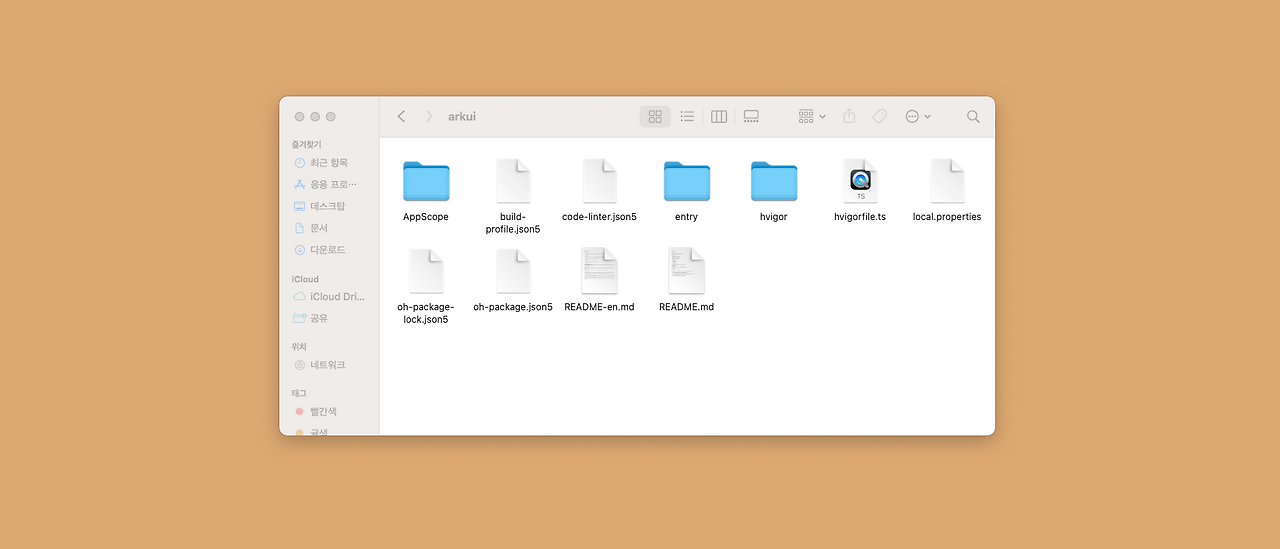The width and height of the screenshot is (1280, 549).
Task: Click the tag toolbar icon
Action: click(880, 116)
